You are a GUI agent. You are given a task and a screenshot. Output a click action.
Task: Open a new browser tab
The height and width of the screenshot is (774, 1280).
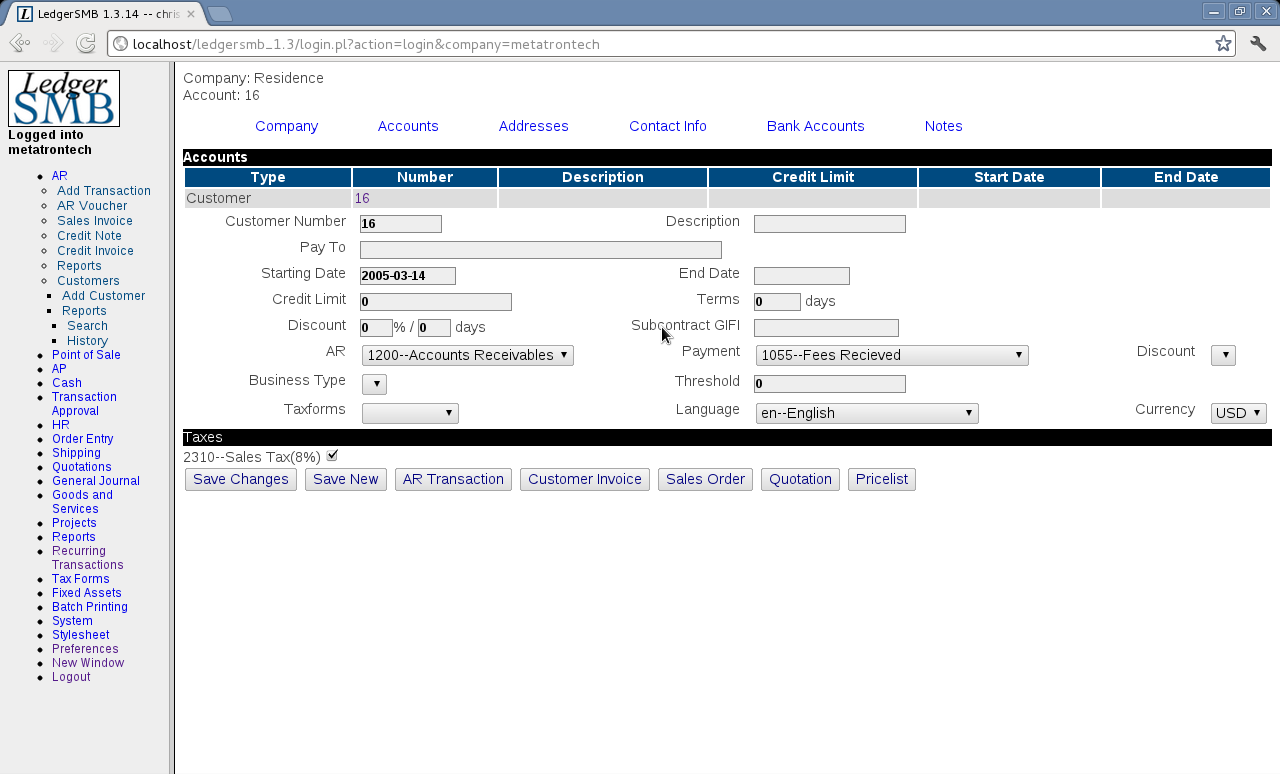click(x=219, y=14)
